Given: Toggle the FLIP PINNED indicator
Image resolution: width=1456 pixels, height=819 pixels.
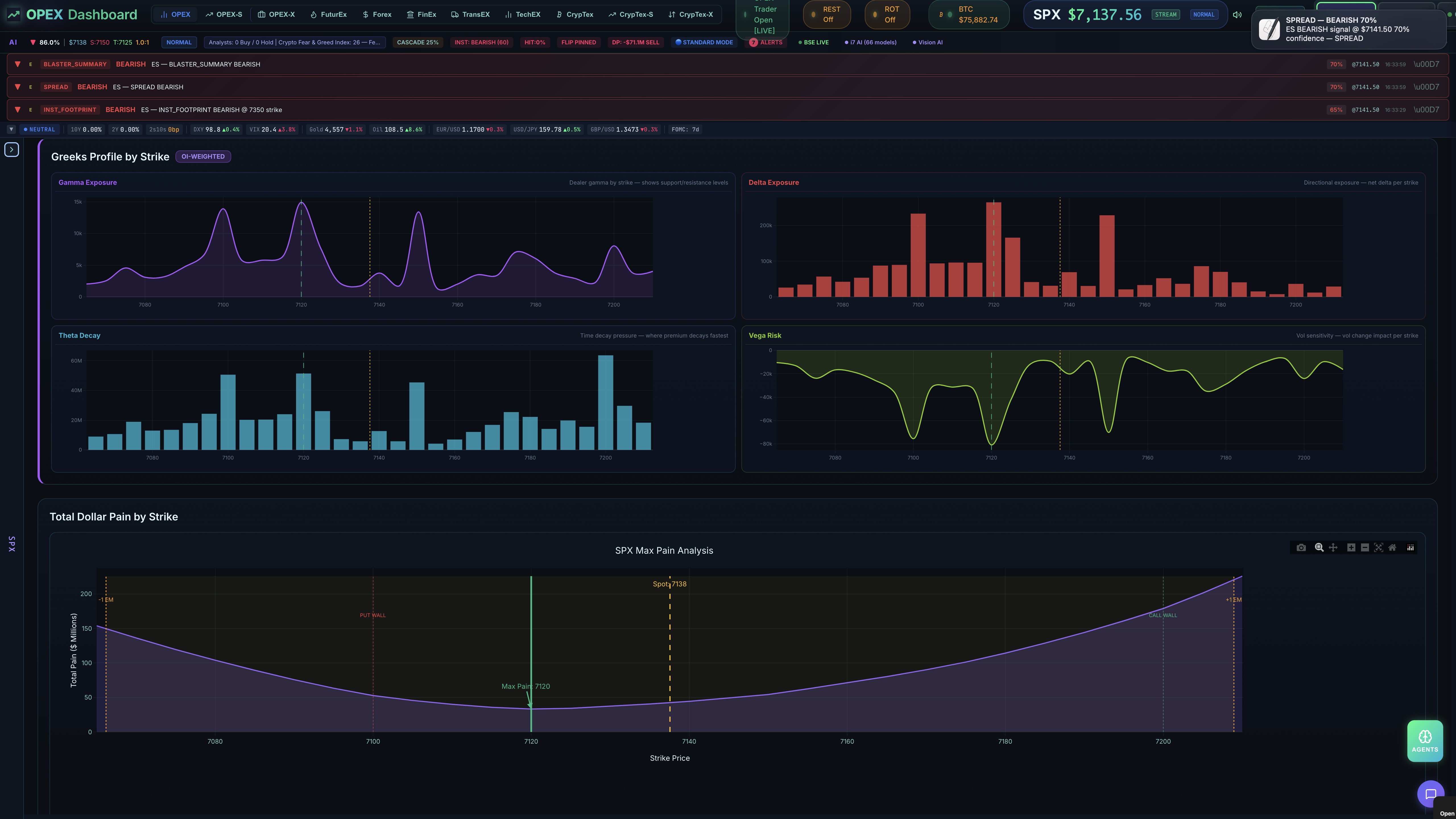Looking at the screenshot, I should (578, 42).
